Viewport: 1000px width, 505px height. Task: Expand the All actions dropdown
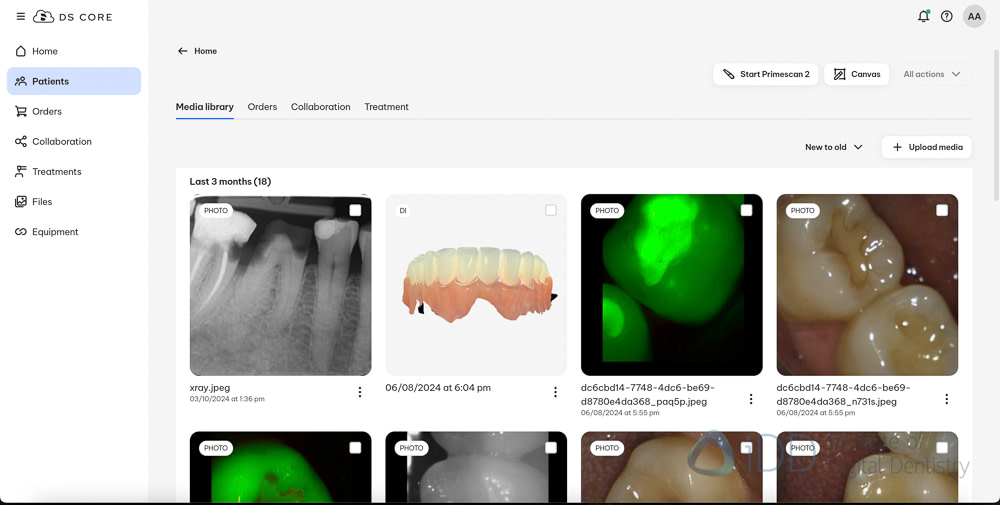coord(931,74)
